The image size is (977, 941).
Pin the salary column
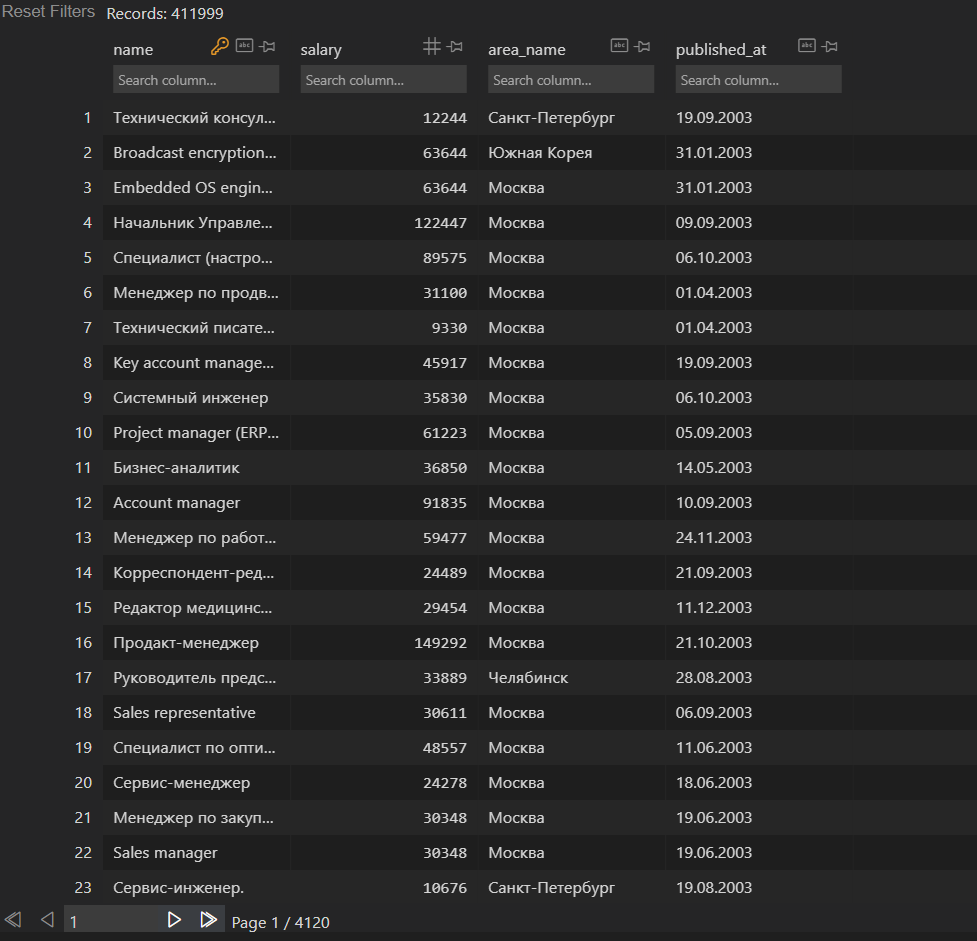[455, 46]
